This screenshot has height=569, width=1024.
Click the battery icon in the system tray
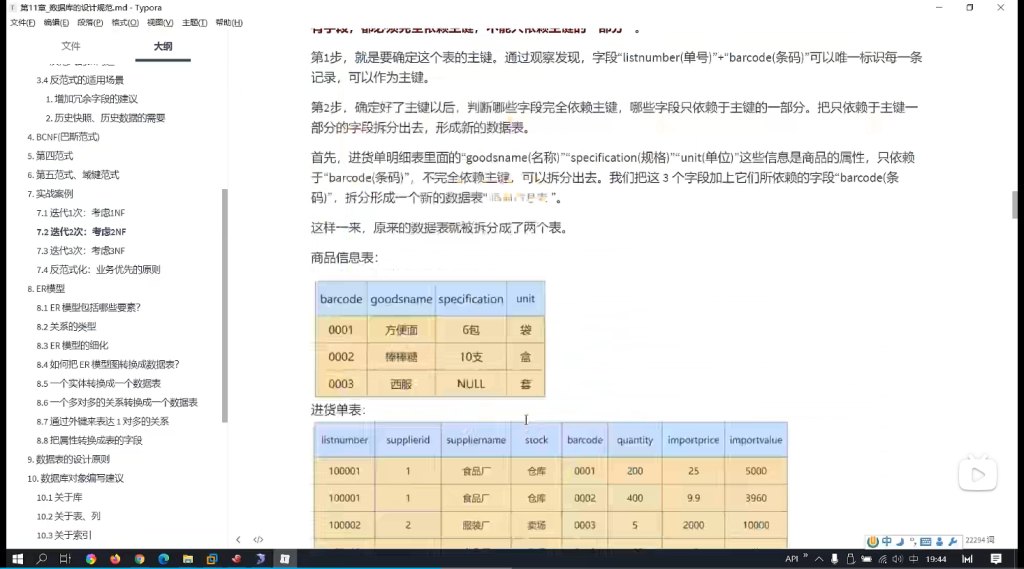point(867,559)
